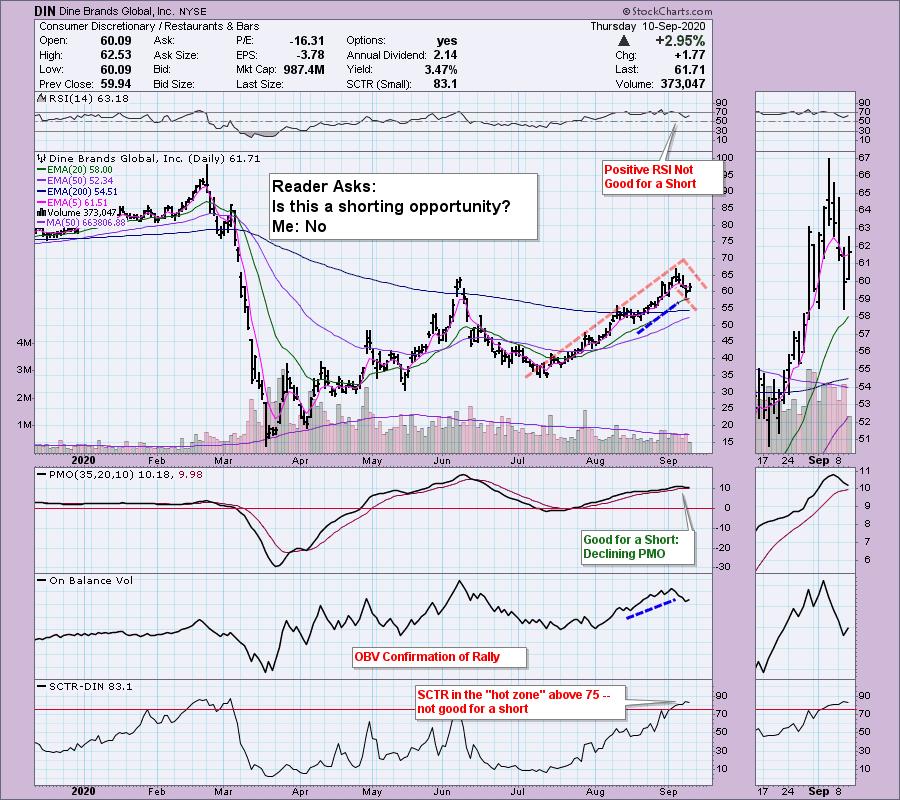Select "Consumer Discretionary / Restaurants & Bars" sector text
This screenshot has height=800, width=900.
tap(149, 26)
